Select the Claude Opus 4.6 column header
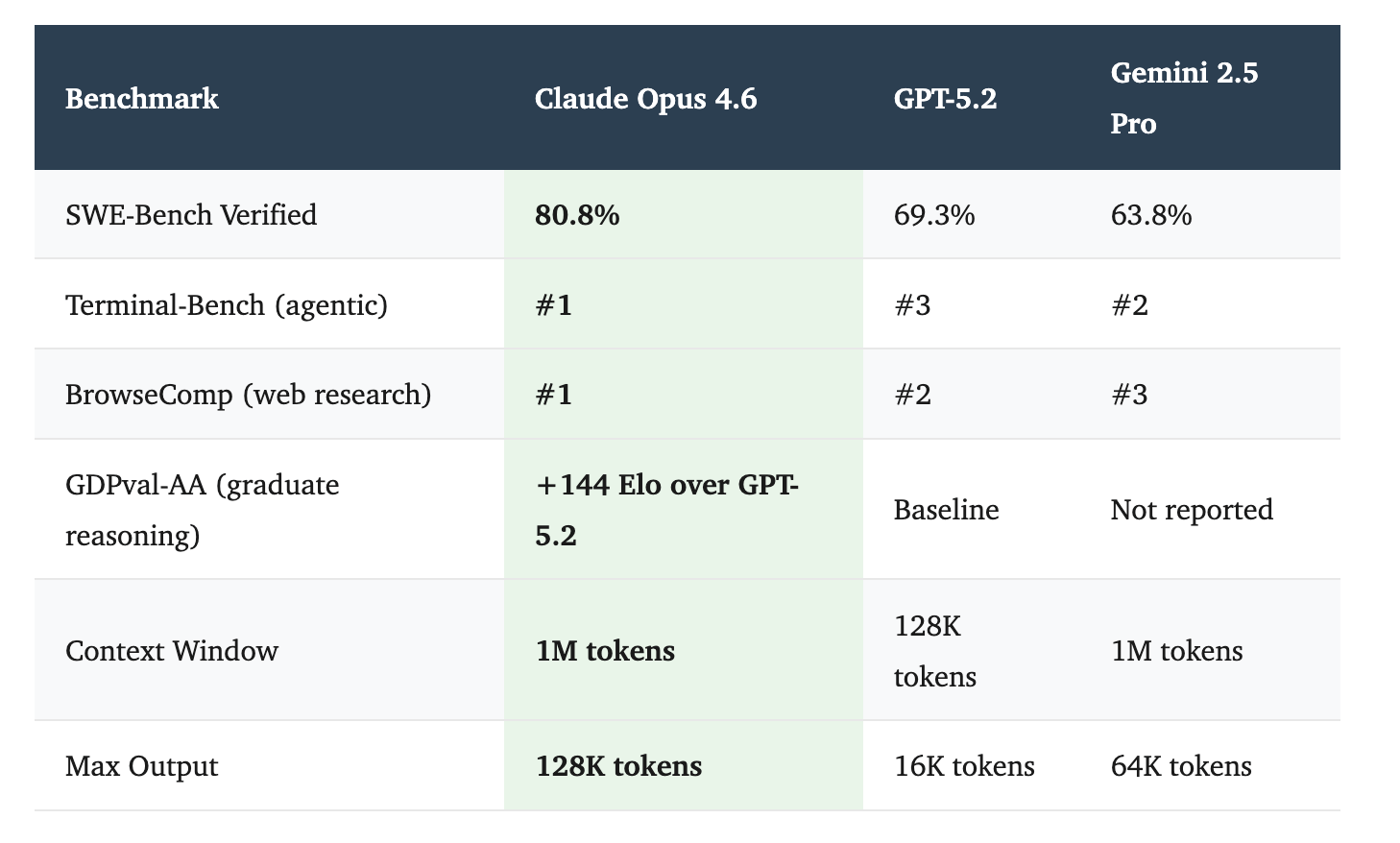Image resolution: width=1400 pixels, height=843 pixels. 646,98
